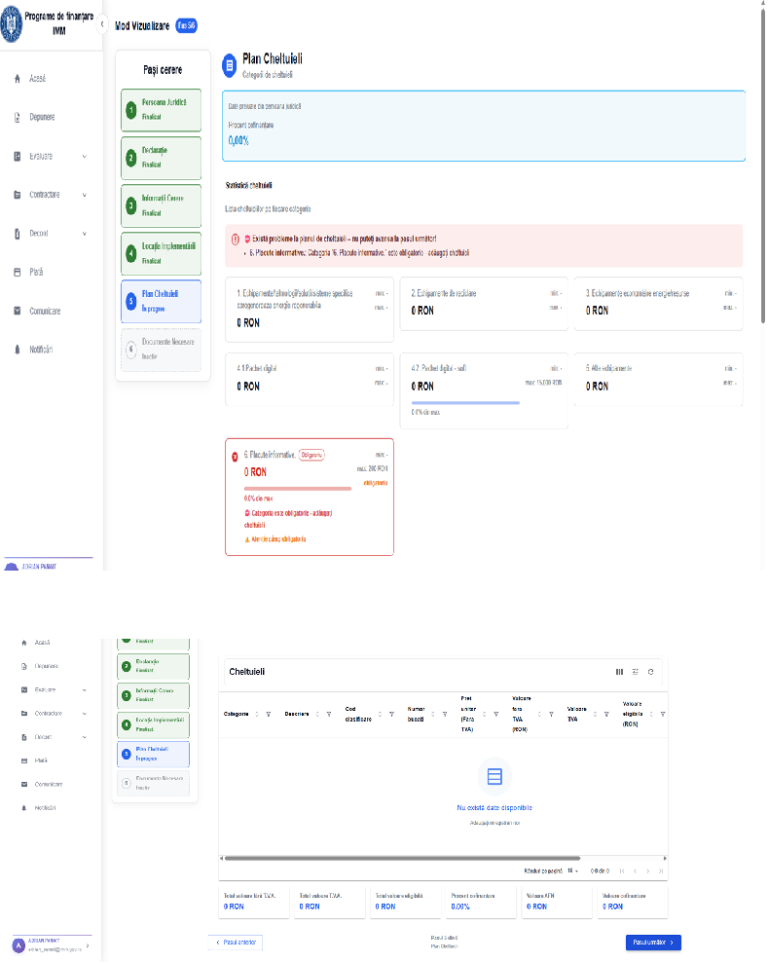Viewport: 768px width, 963px height.
Task: Select the 6. Plăcuțe informative category card
Action: [x=309, y=497]
